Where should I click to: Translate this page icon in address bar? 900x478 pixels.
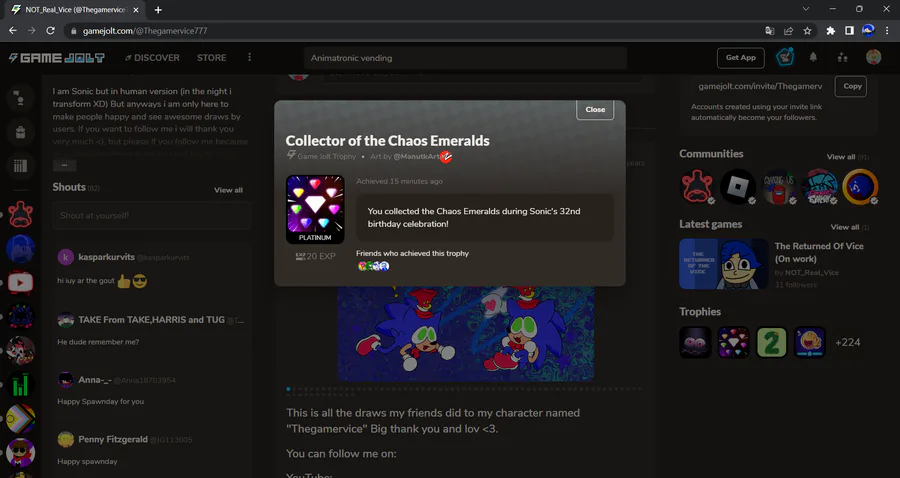tap(770, 30)
